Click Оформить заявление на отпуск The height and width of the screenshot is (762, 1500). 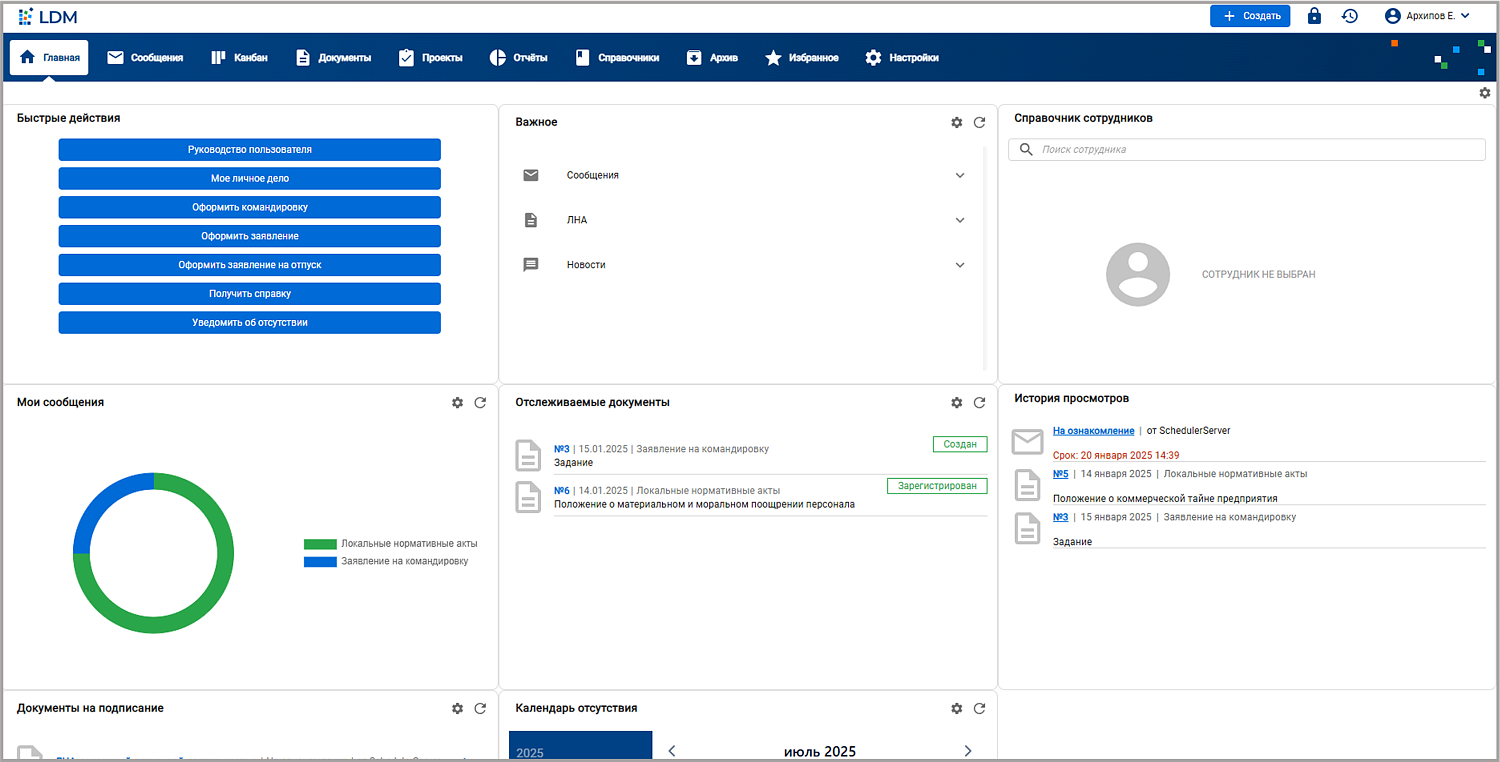click(x=250, y=265)
